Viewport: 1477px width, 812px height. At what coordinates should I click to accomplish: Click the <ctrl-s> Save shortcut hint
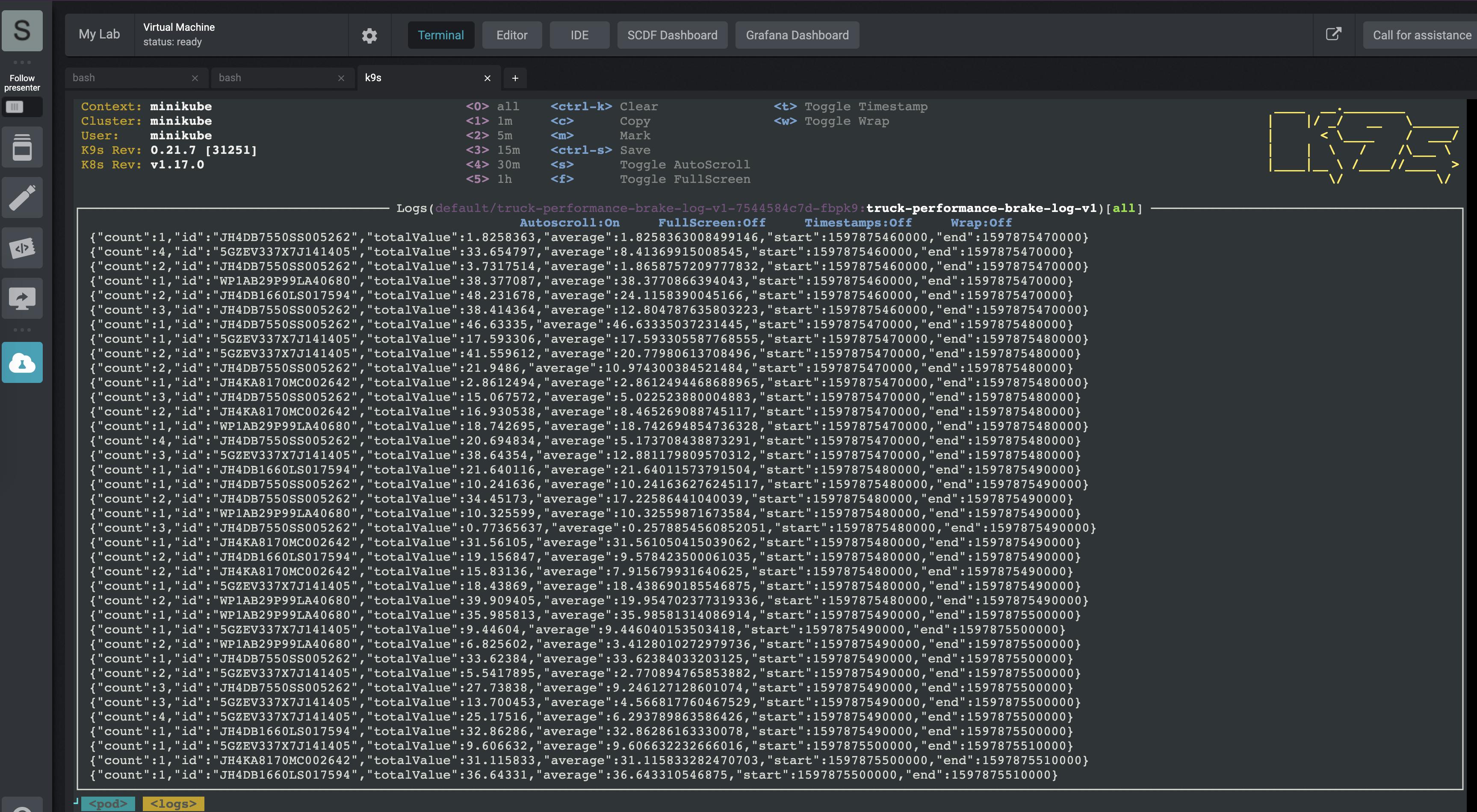coord(600,150)
